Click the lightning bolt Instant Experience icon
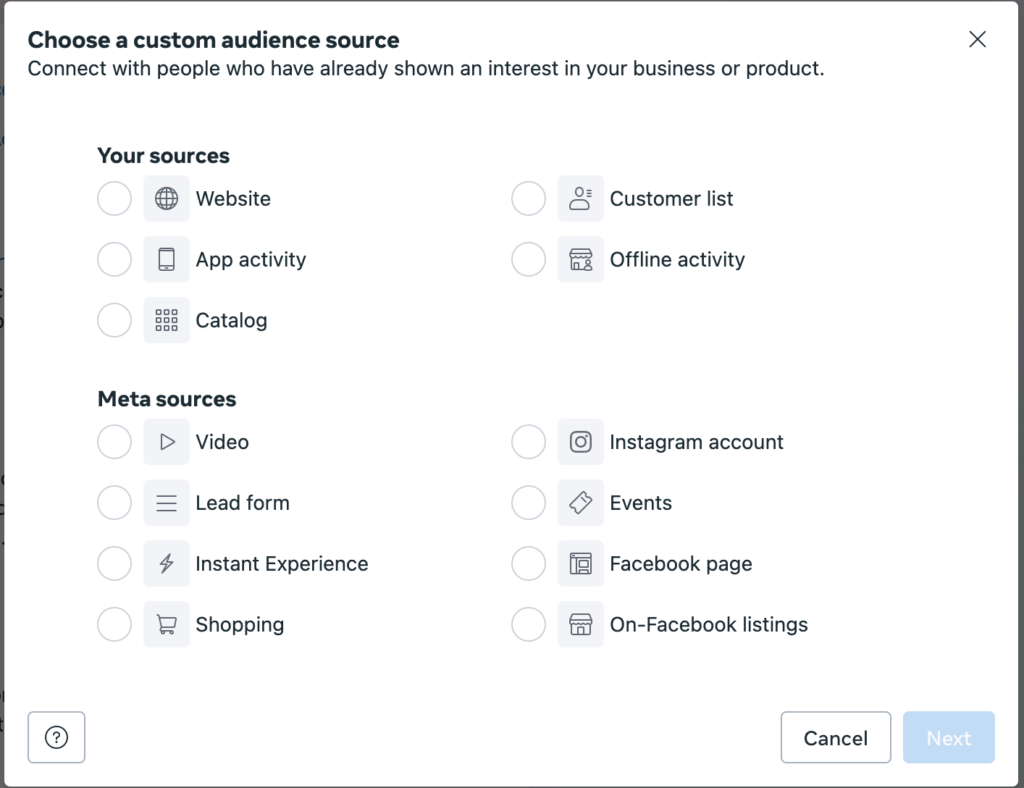Viewport: 1024px width, 788px height. point(166,564)
